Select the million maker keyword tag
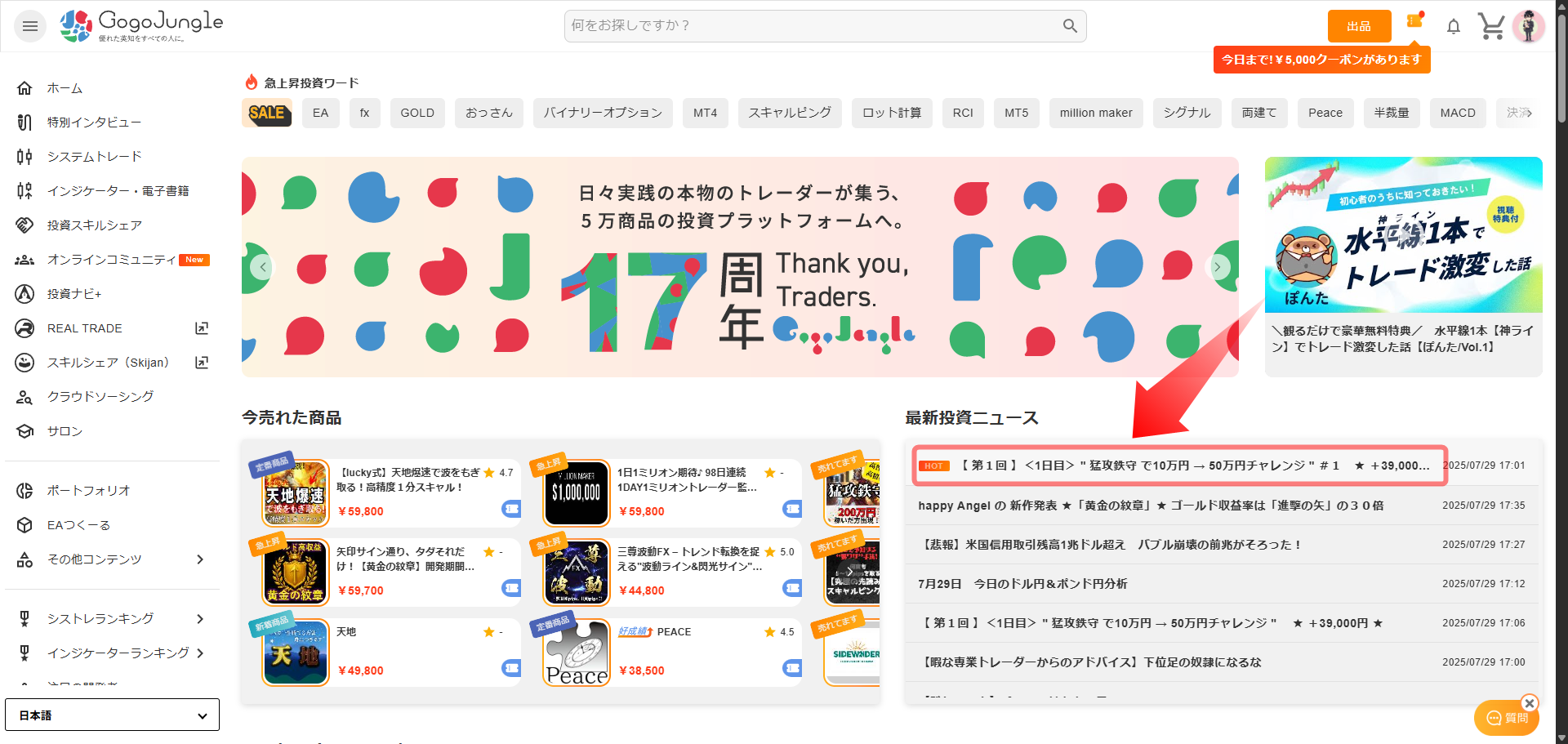 [1096, 113]
